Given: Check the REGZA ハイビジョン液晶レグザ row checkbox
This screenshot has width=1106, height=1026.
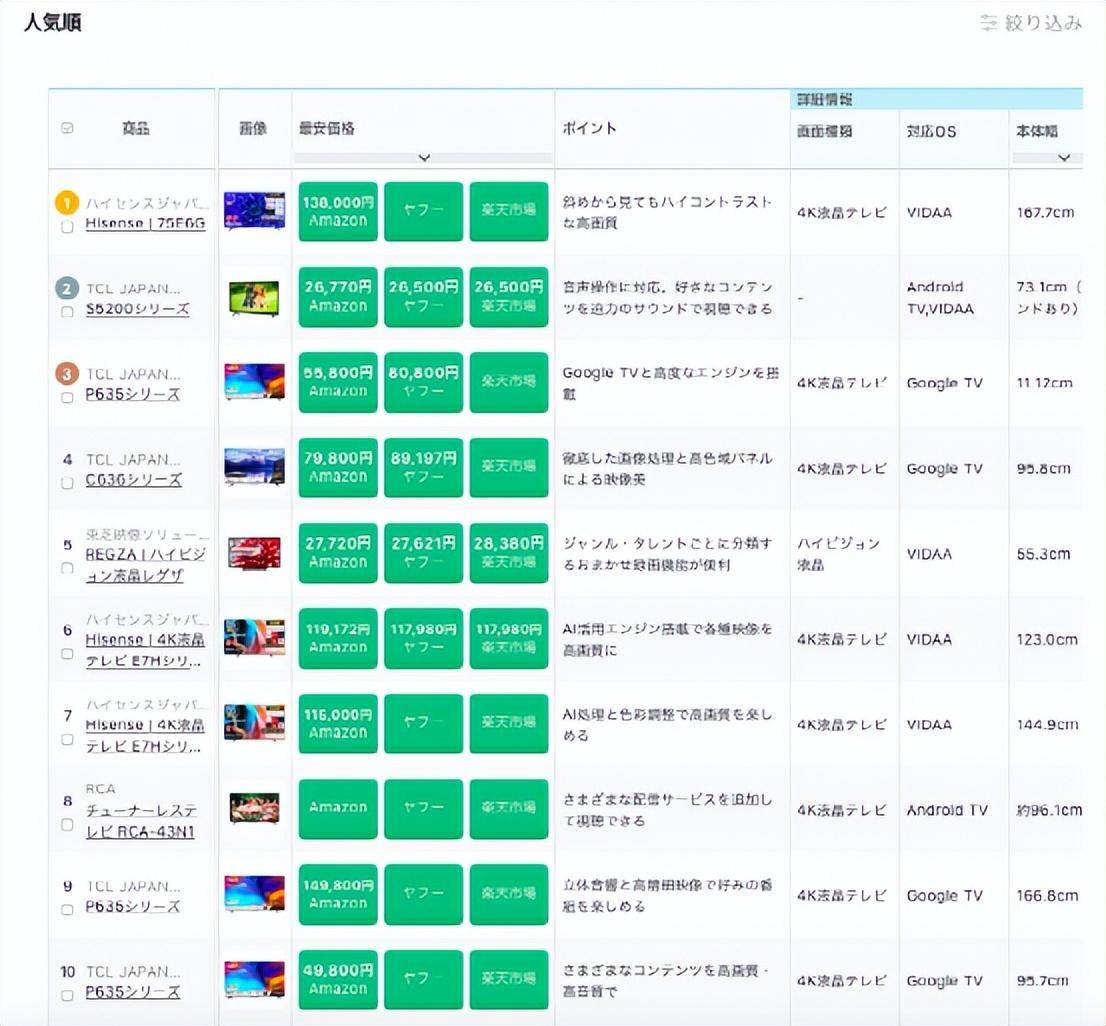Looking at the screenshot, I should tap(67, 568).
